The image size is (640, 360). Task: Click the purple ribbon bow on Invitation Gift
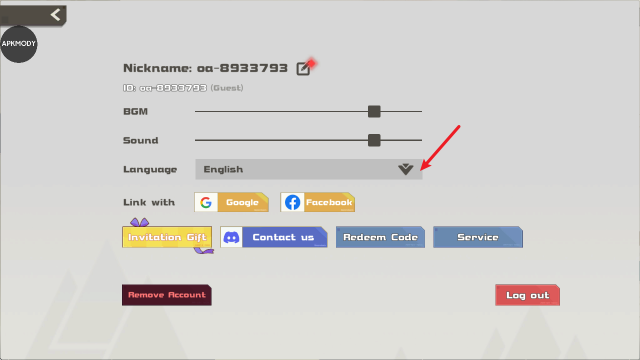pos(140,222)
